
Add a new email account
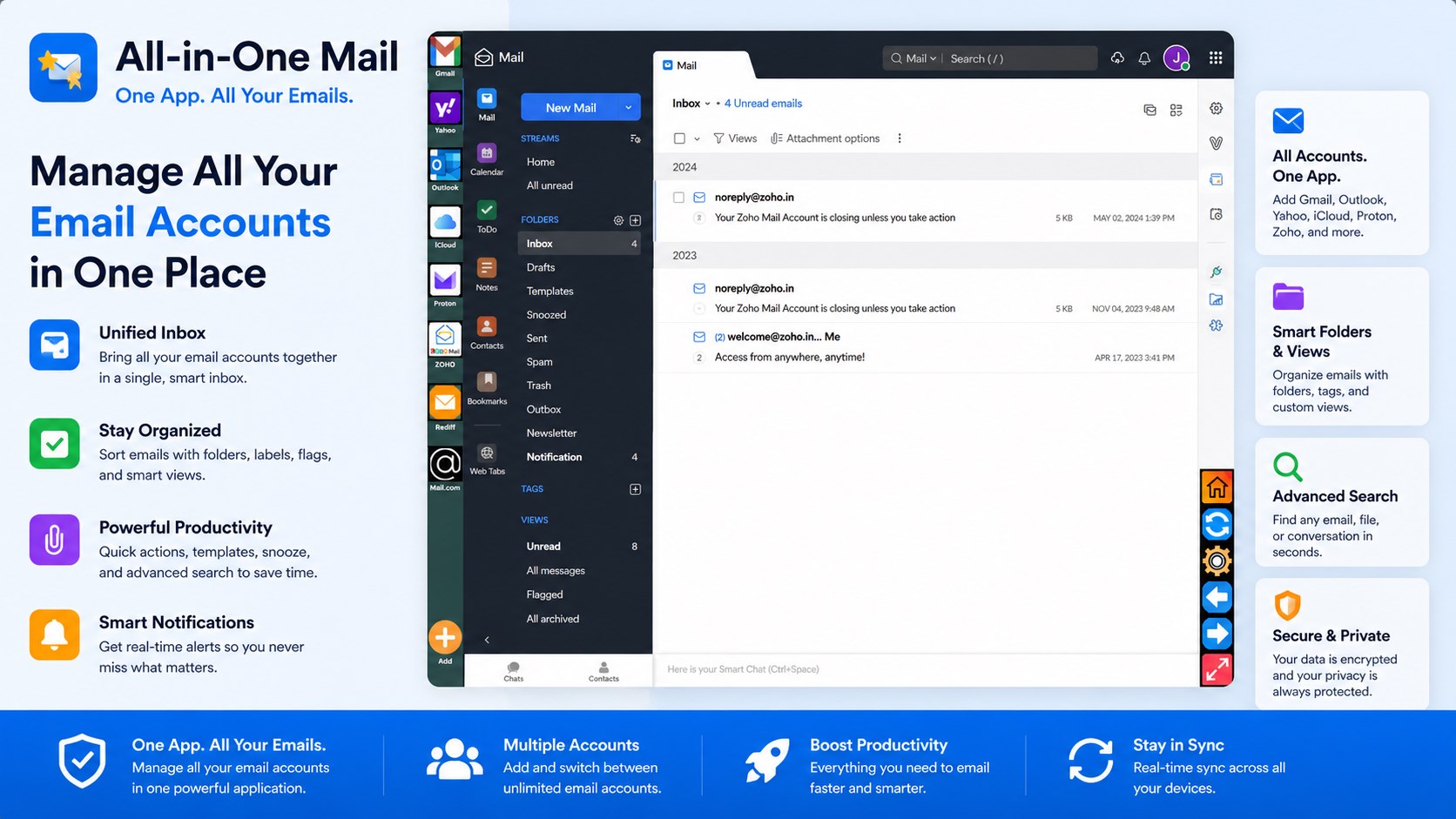(x=445, y=638)
